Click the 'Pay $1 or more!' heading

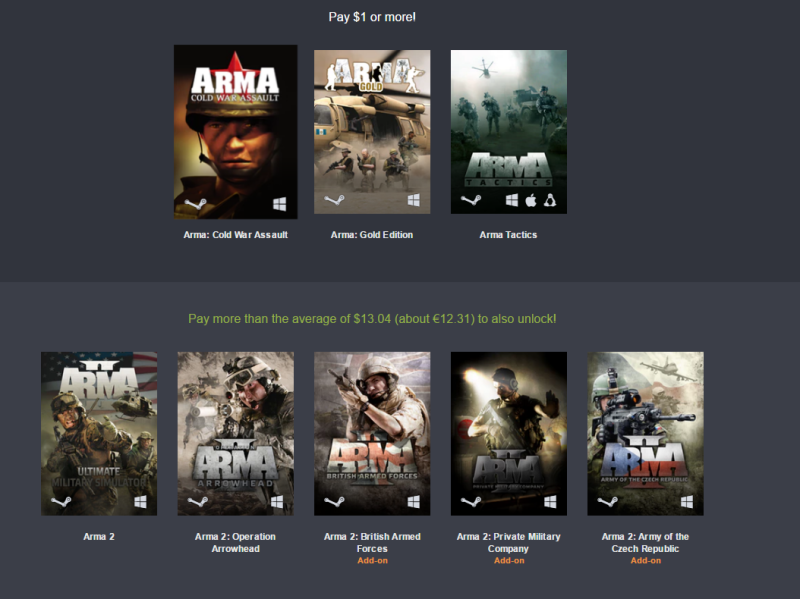(372, 17)
